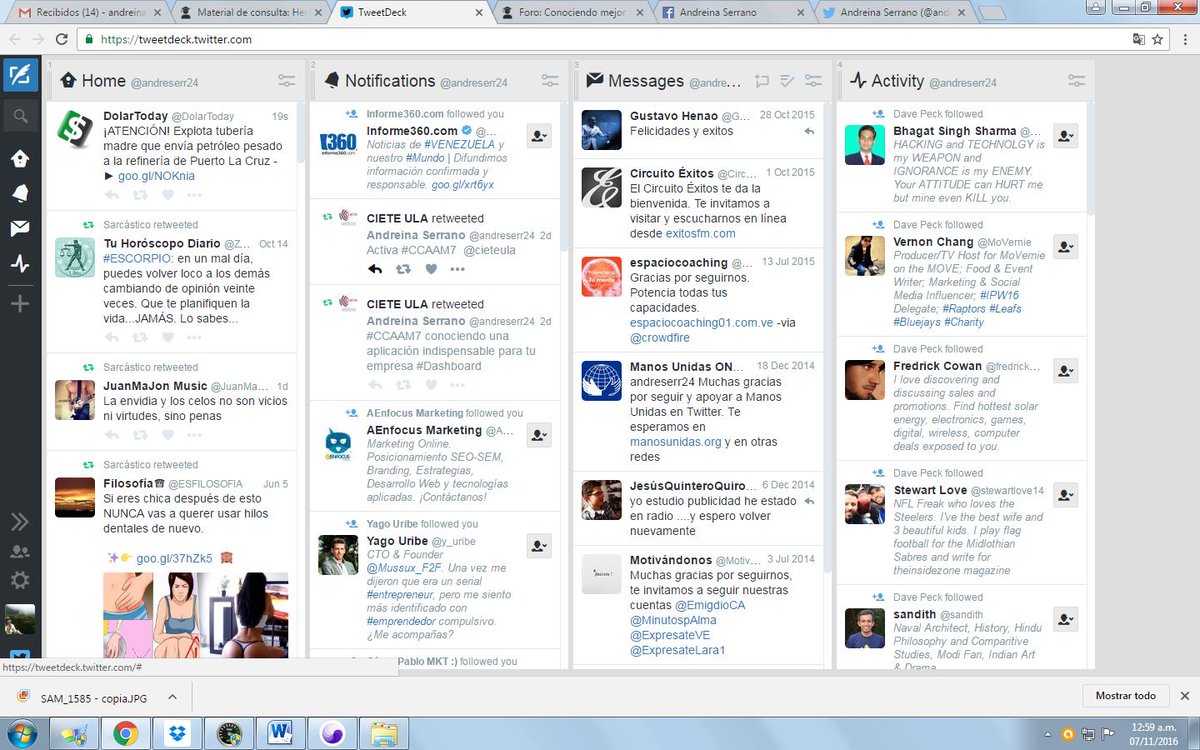The image size is (1200, 750).
Task: Open exitosfm.com link
Action: (x=700, y=233)
